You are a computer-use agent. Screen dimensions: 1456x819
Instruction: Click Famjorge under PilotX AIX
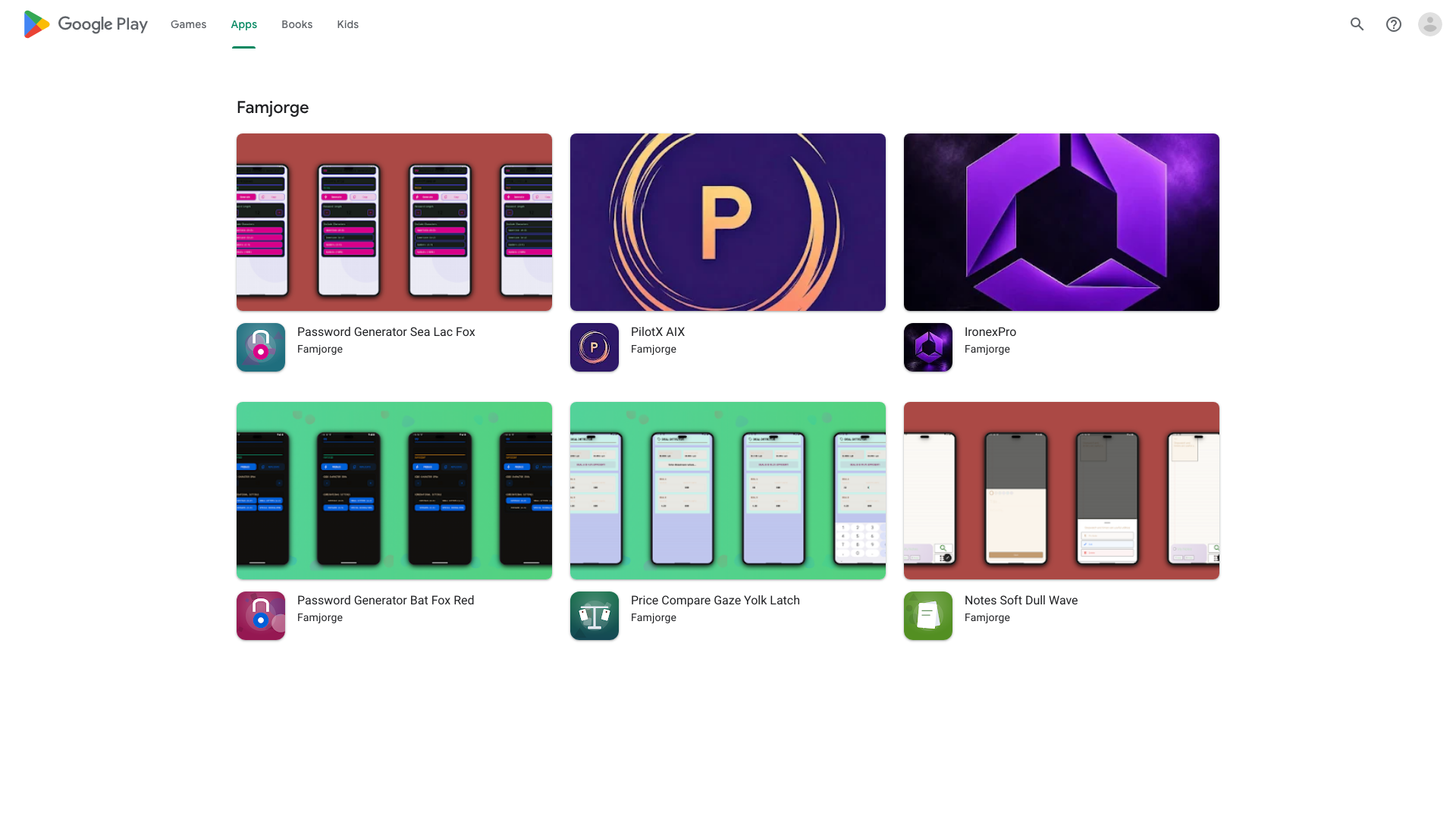pyautogui.click(x=654, y=350)
